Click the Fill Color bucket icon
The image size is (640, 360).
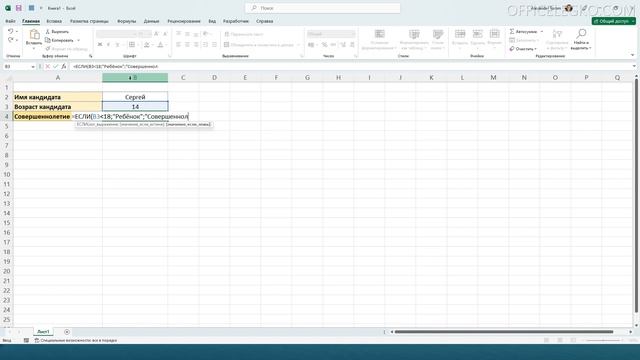tap(147, 44)
